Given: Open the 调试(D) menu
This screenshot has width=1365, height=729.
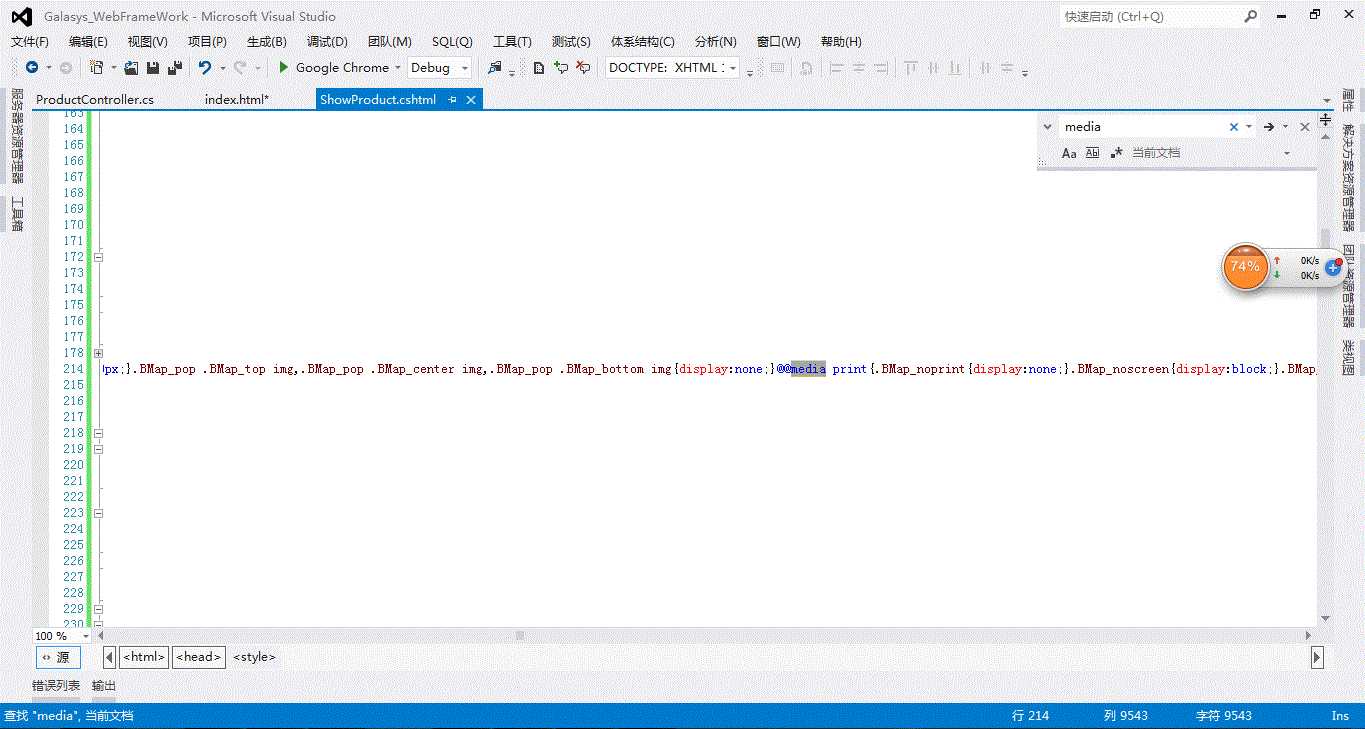Looking at the screenshot, I should pos(327,42).
